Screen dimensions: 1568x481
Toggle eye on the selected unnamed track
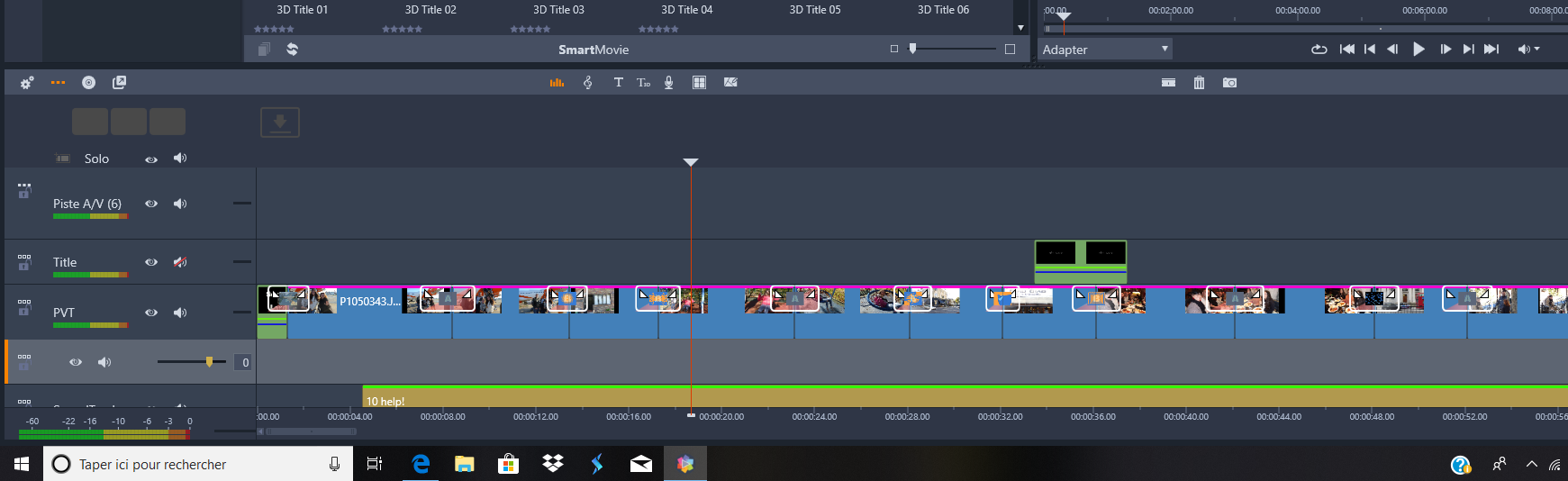click(x=76, y=362)
